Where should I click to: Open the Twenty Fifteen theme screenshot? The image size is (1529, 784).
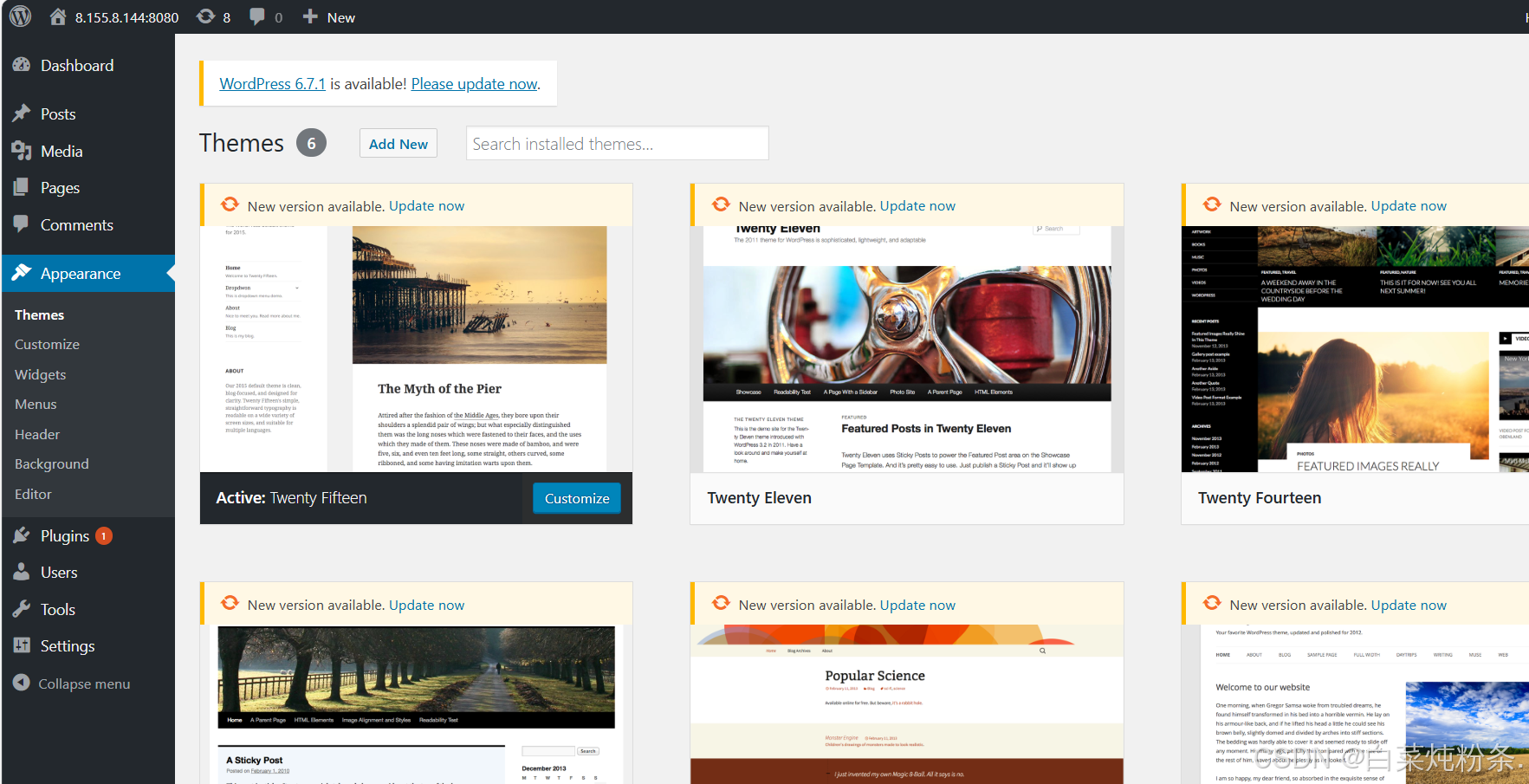click(x=416, y=349)
